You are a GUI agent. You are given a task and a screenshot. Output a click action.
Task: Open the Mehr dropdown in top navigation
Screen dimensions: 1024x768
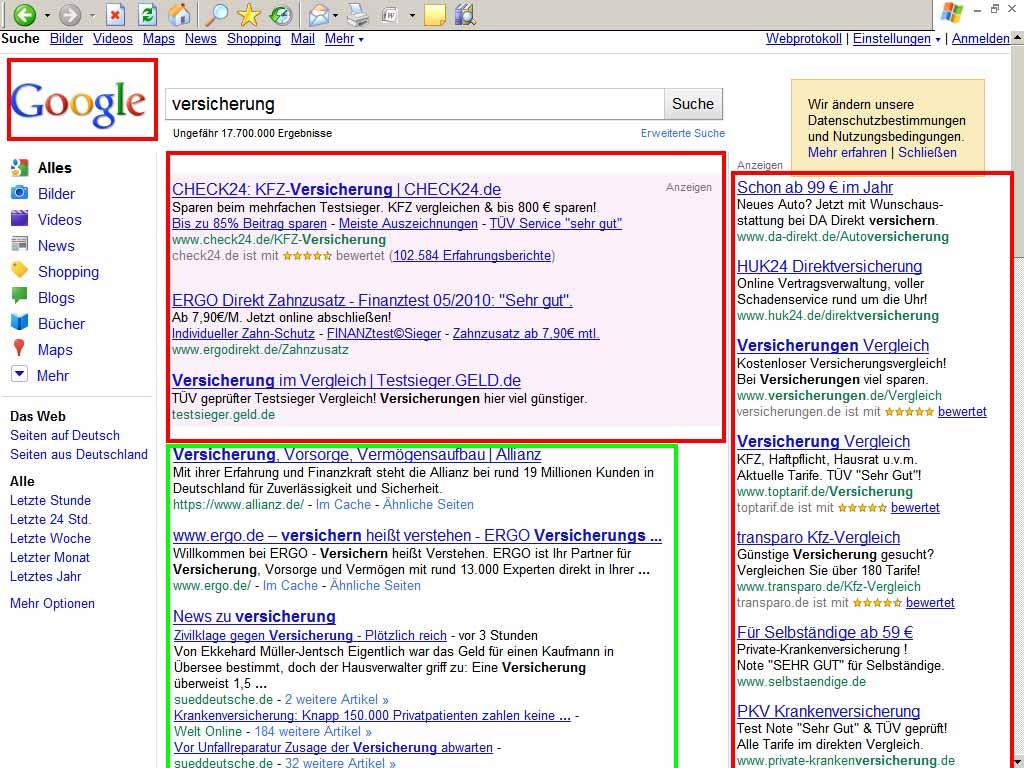[x=344, y=39]
